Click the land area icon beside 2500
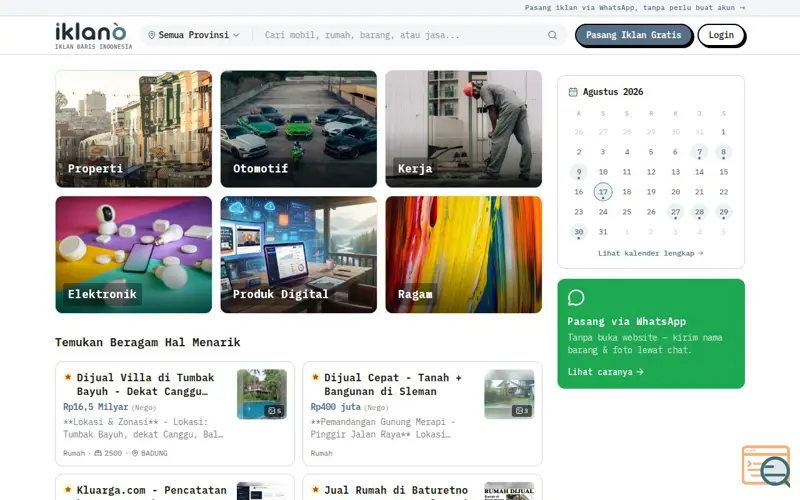The image size is (800, 500). click(x=98, y=453)
